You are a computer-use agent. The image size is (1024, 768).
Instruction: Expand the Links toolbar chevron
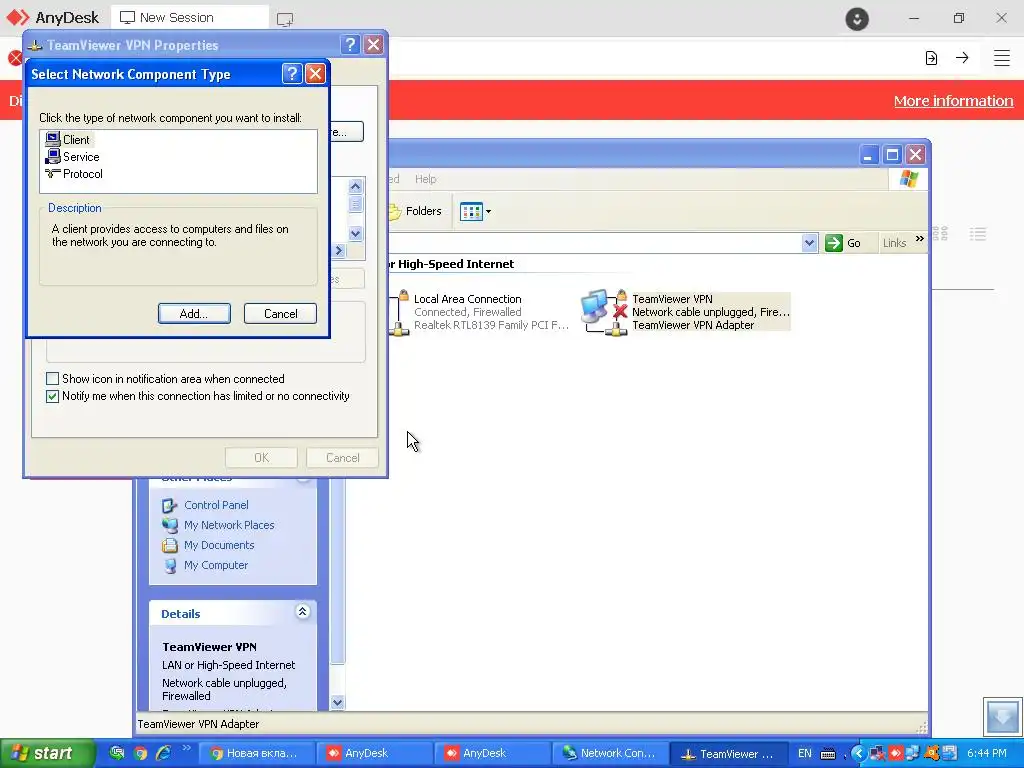(x=920, y=239)
